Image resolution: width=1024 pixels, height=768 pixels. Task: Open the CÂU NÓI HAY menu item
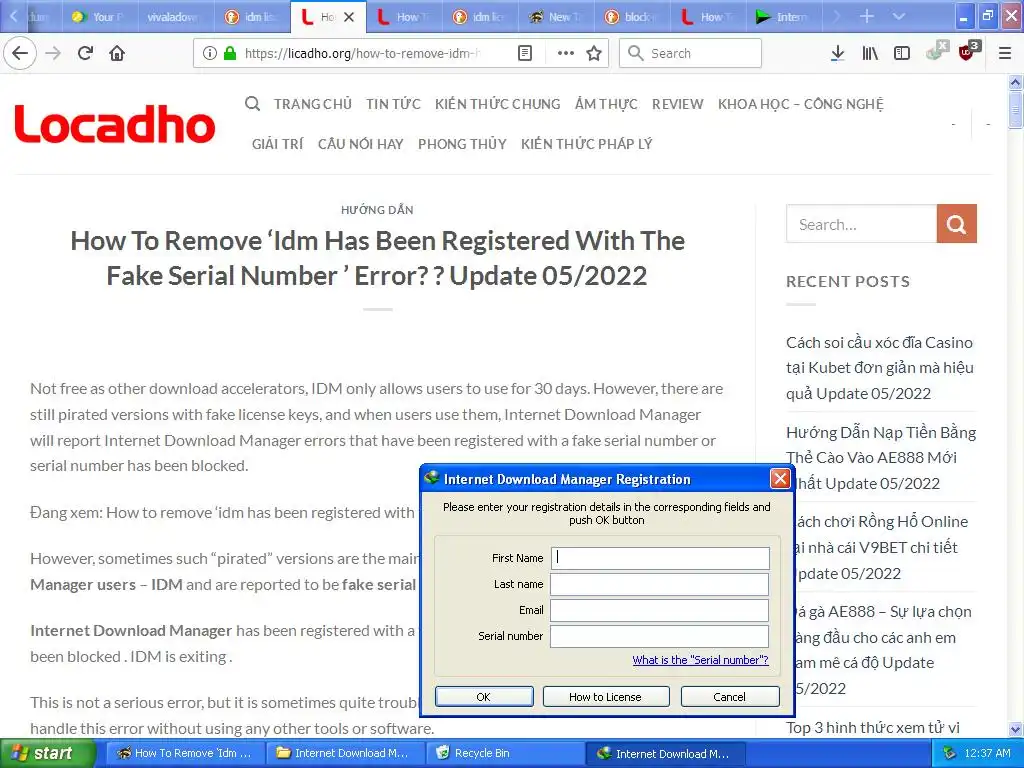360,144
